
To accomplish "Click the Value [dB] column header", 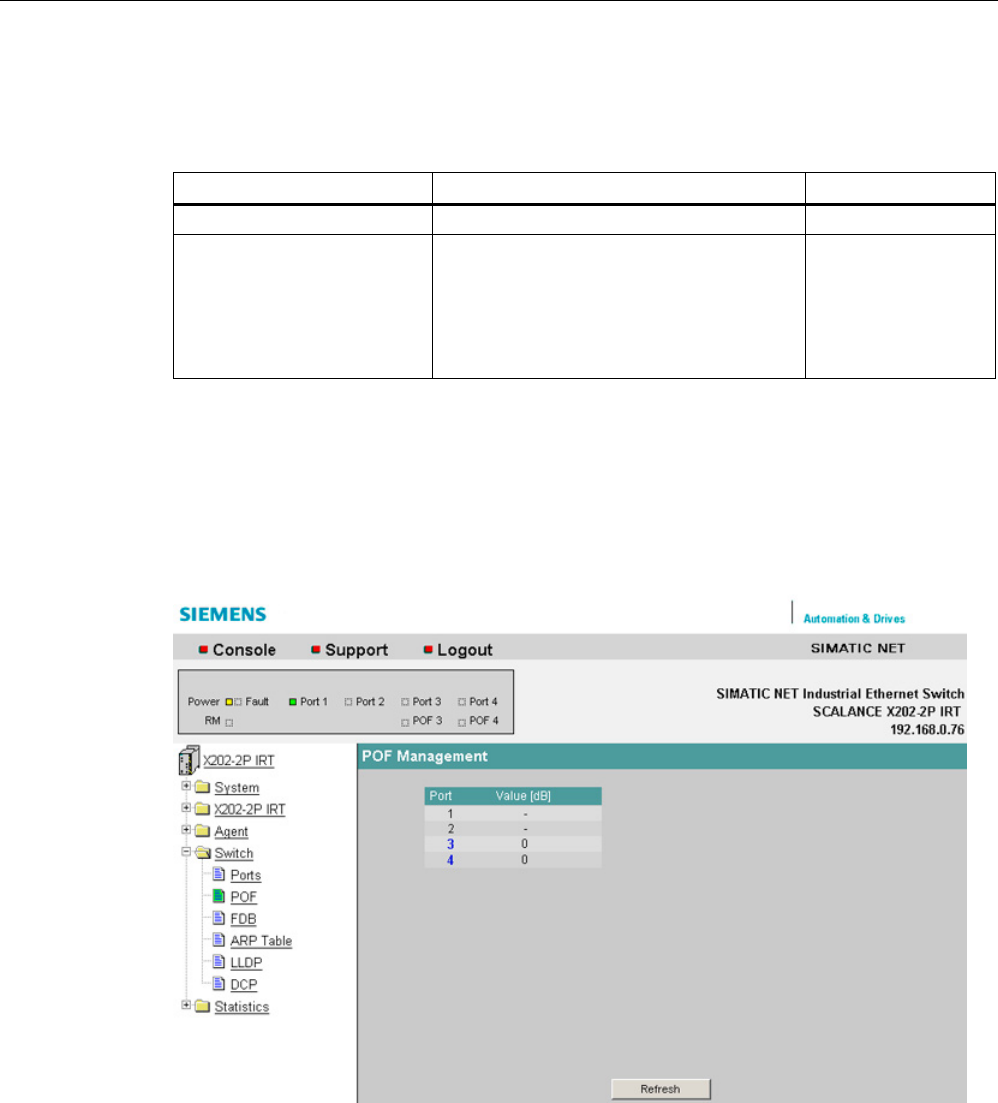I will click(x=523, y=796).
